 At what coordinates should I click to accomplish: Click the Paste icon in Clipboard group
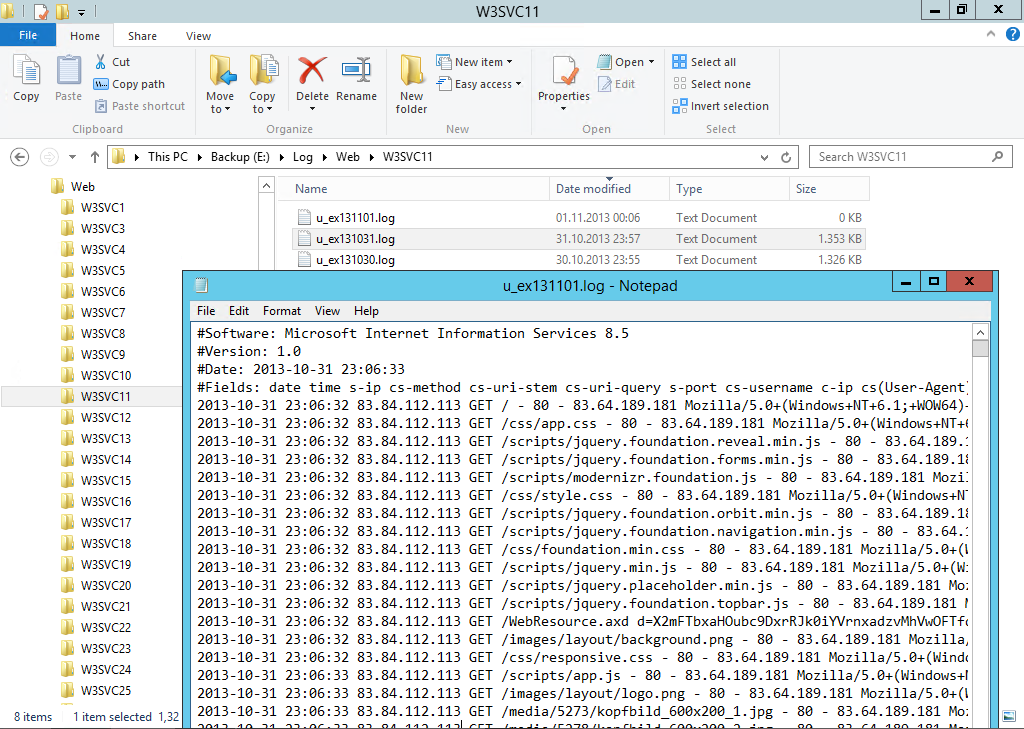coord(68,72)
